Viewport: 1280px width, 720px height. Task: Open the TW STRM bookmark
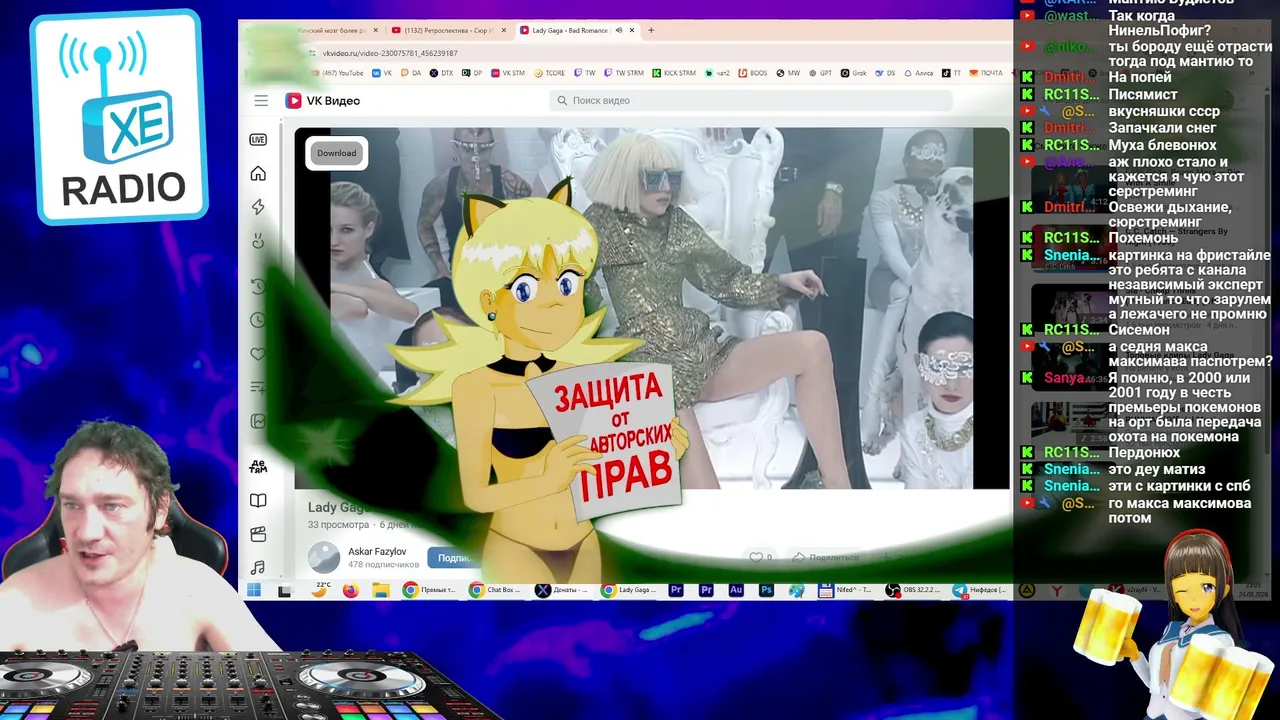pyautogui.click(x=623, y=73)
